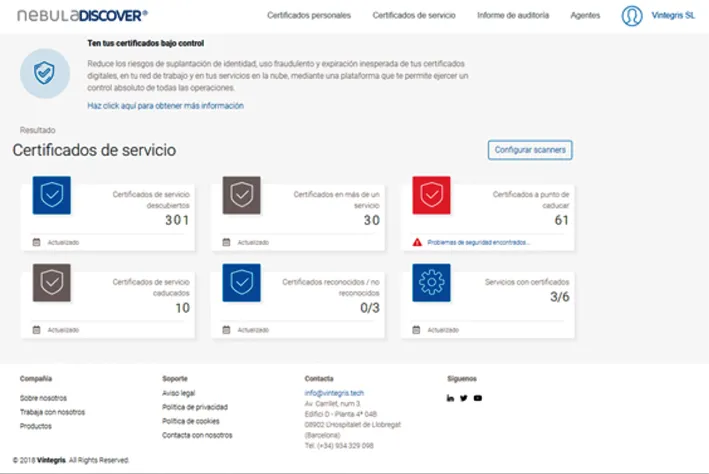Click the gear icon for services with certificates
Image resolution: width=709 pixels, height=474 pixels.
[431, 283]
